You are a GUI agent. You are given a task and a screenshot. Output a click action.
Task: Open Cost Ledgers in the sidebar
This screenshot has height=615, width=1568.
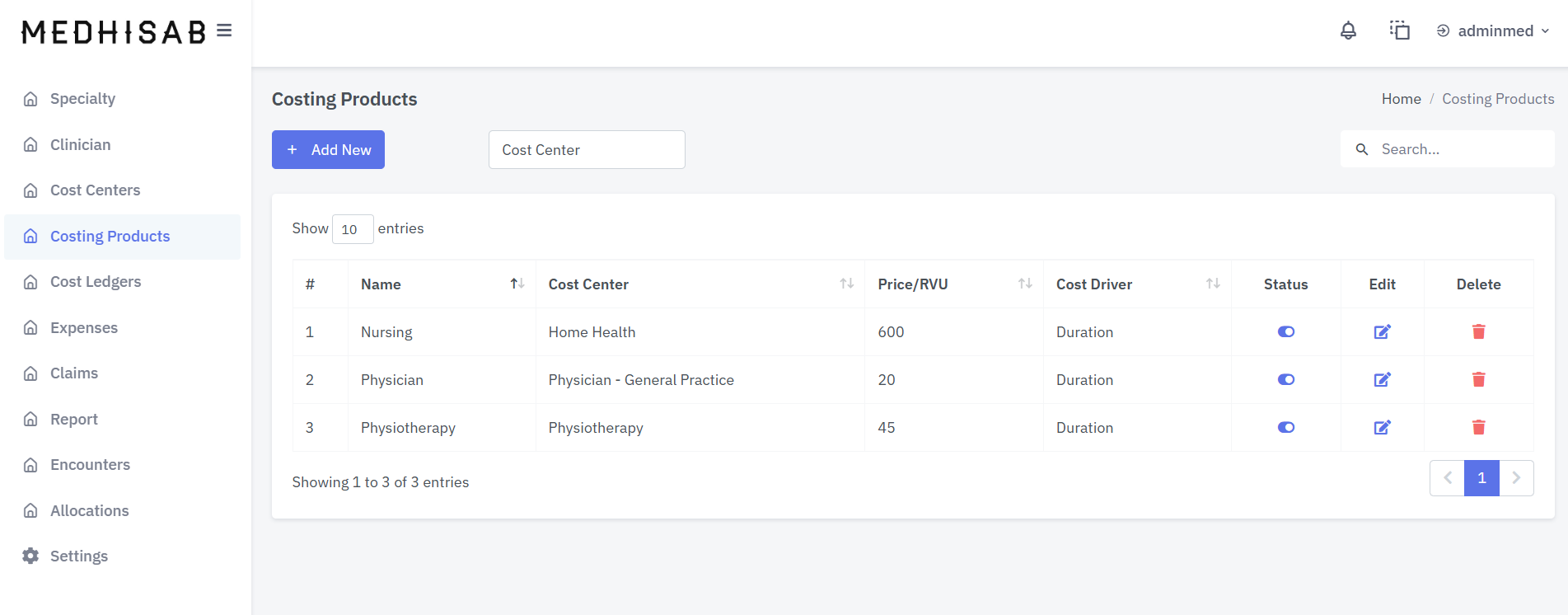tap(96, 282)
